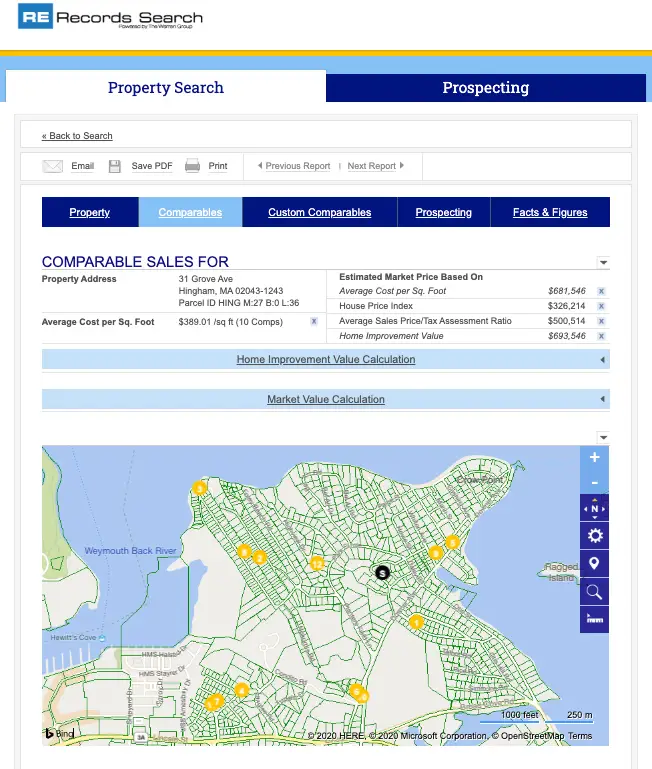Activate the map ruler measure tool
The height and width of the screenshot is (769, 652).
(x=594, y=619)
